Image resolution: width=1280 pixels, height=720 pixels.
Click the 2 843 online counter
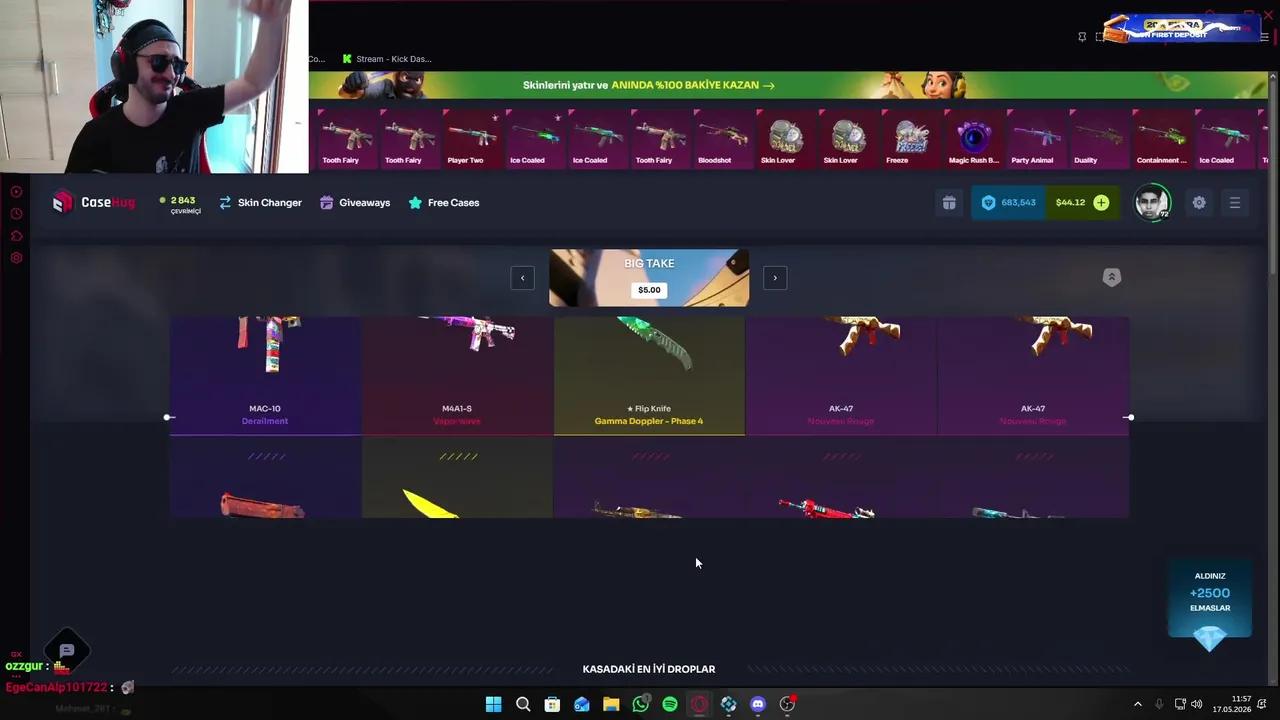tap(180, 205)
